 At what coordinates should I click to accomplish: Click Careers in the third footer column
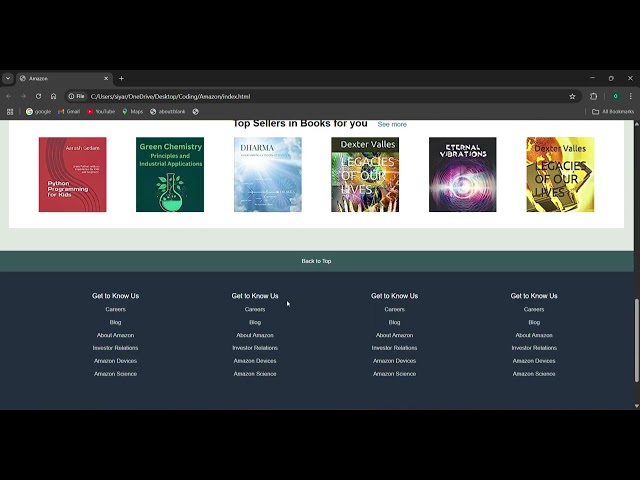tap(395, 309)
